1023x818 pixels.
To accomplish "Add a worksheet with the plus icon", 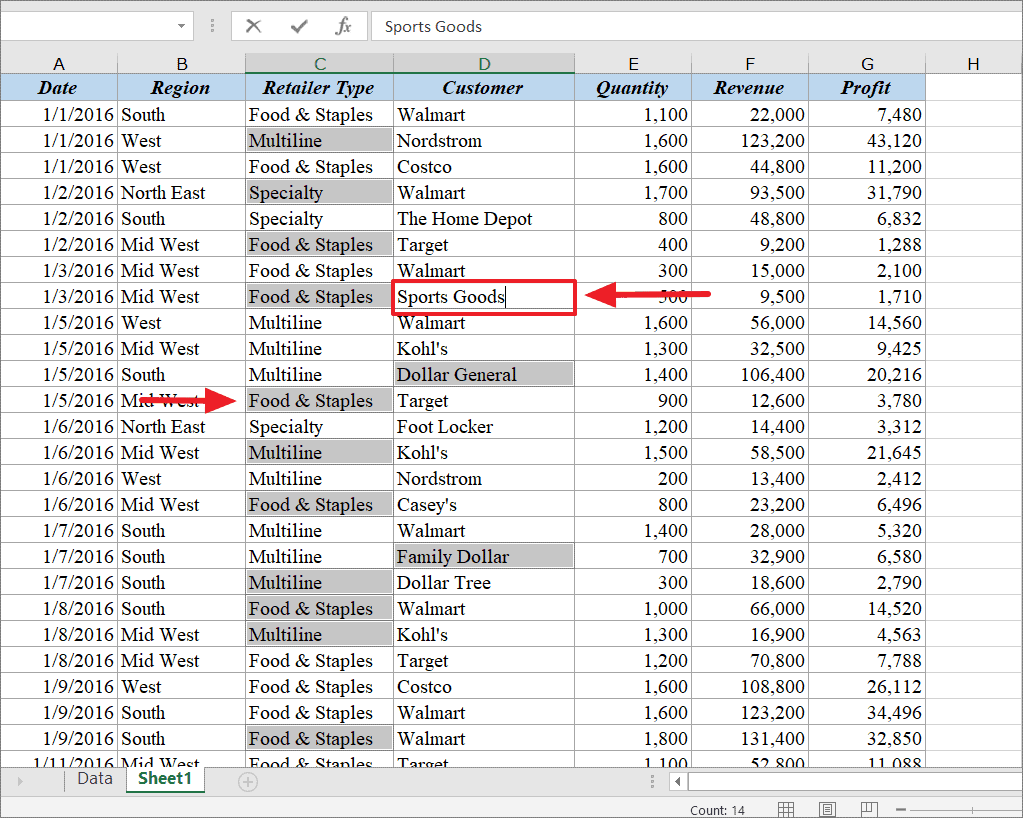I will (x=246, y=779).
